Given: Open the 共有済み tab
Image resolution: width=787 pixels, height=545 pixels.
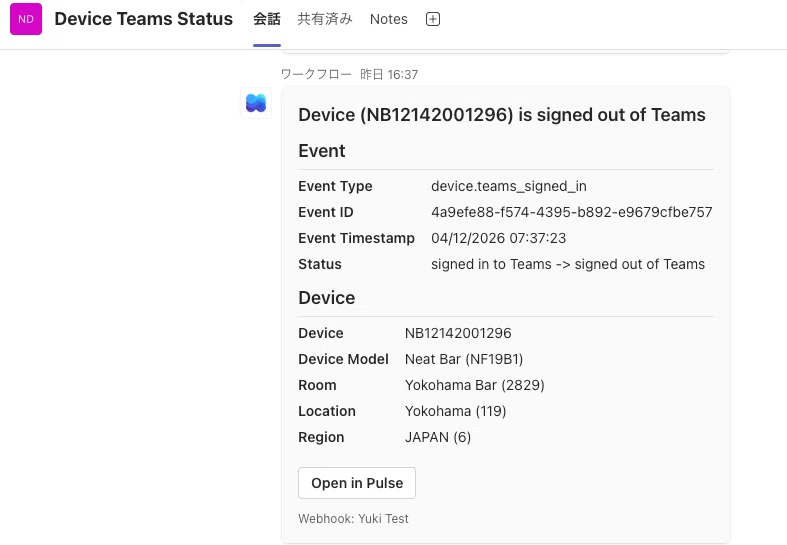Looking at the screenshot, I should pos(325,19).
